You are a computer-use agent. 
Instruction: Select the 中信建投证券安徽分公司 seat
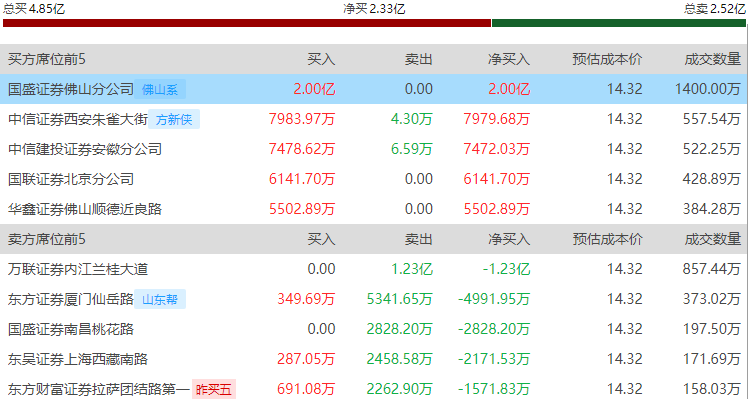point(85,149)
